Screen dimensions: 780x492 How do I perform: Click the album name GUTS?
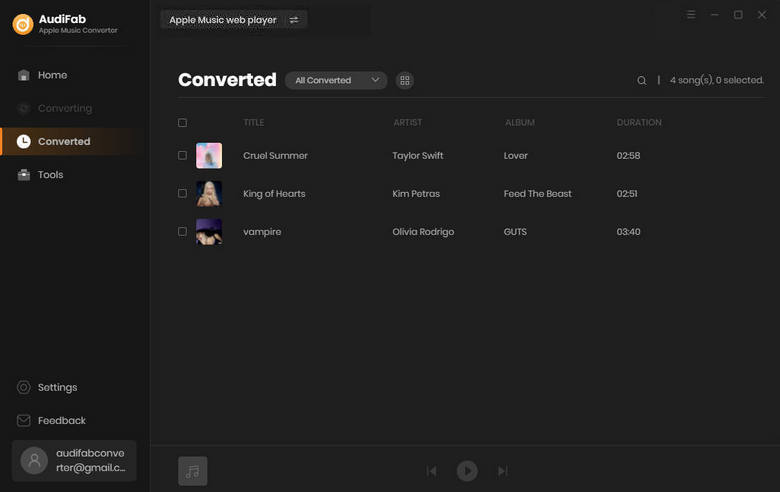coord(515,232)
